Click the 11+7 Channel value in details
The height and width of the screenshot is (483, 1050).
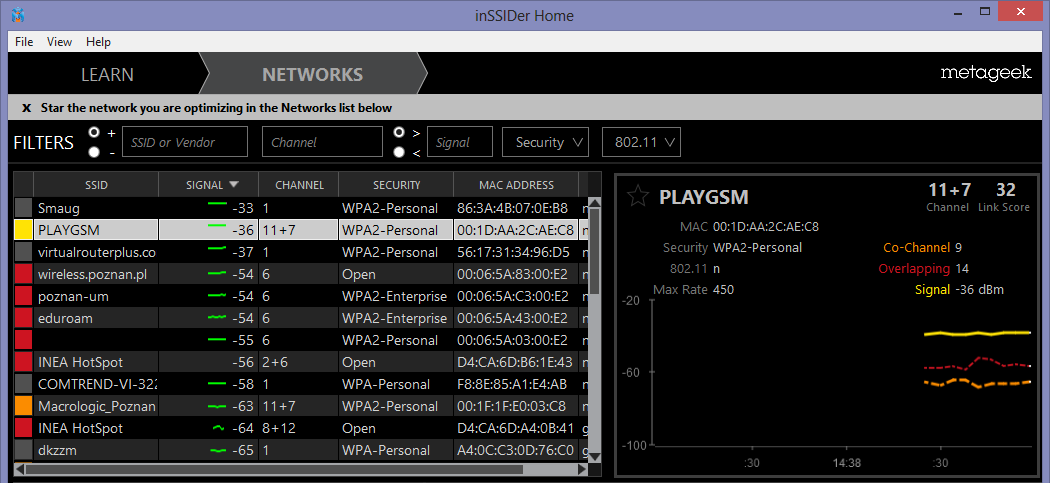tap(949, 190)
